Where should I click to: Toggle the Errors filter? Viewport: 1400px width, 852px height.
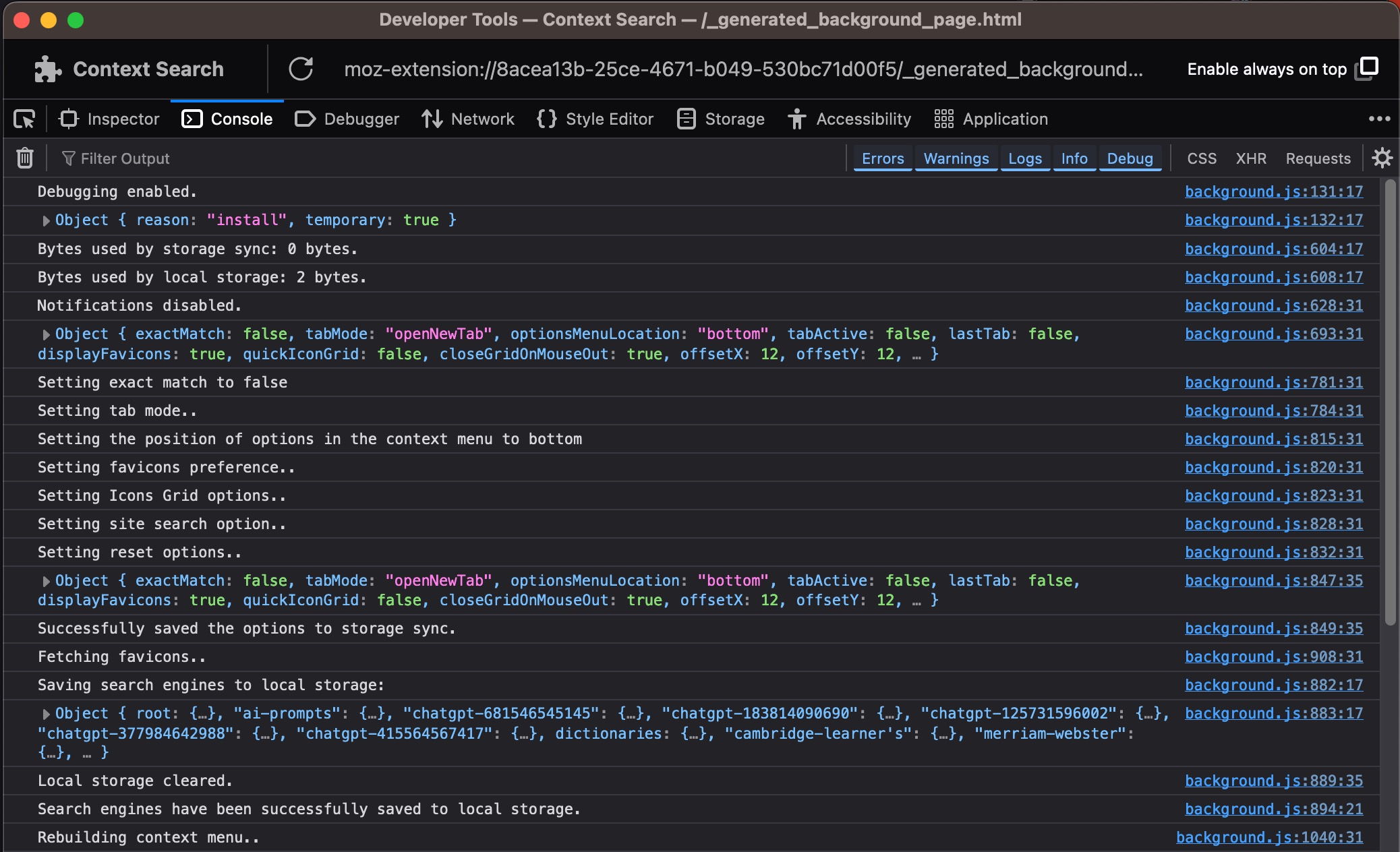coord(882,158)
